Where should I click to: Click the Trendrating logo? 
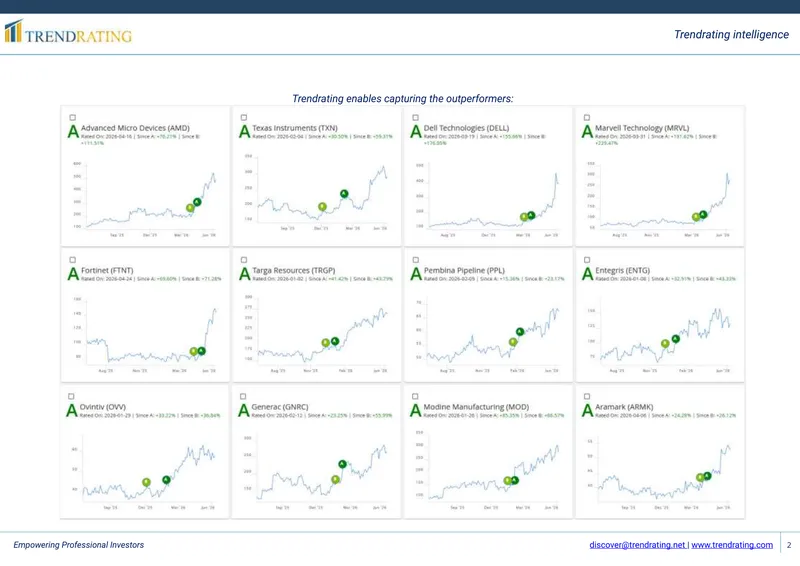point(68,32)
